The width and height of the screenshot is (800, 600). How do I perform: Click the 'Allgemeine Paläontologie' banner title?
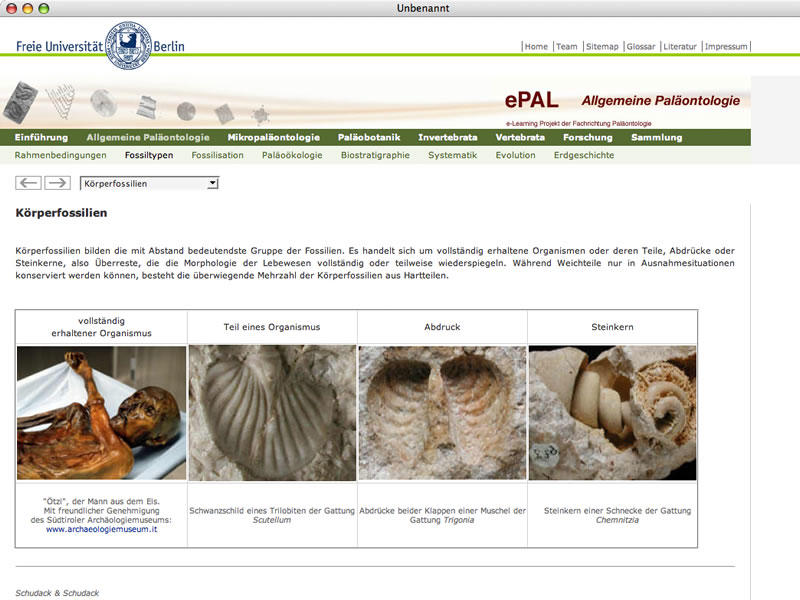(x=661, y=101)
